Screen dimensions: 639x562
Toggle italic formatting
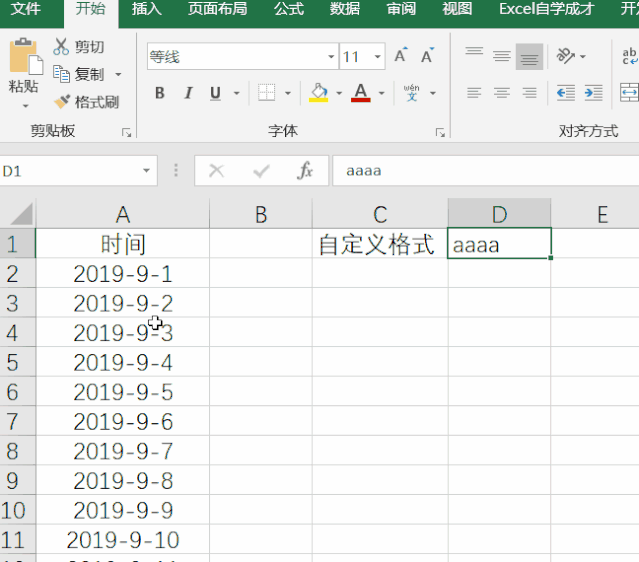coord(188,93)
